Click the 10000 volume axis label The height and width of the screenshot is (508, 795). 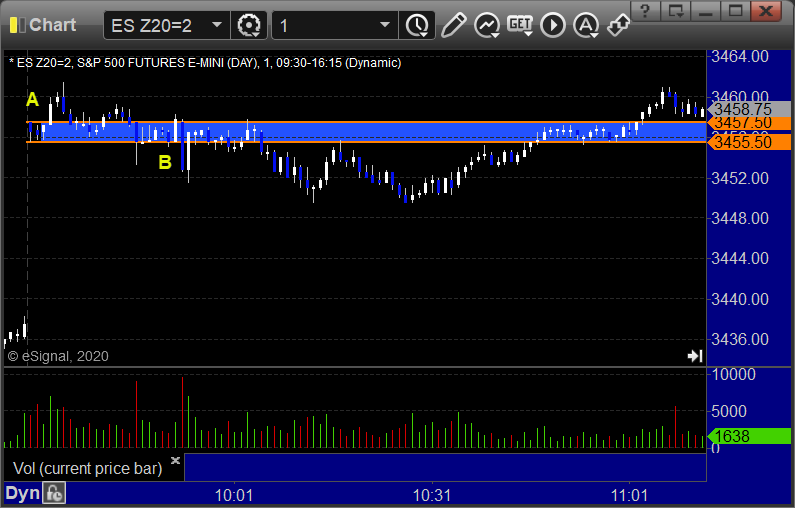(x=734, y=375)
